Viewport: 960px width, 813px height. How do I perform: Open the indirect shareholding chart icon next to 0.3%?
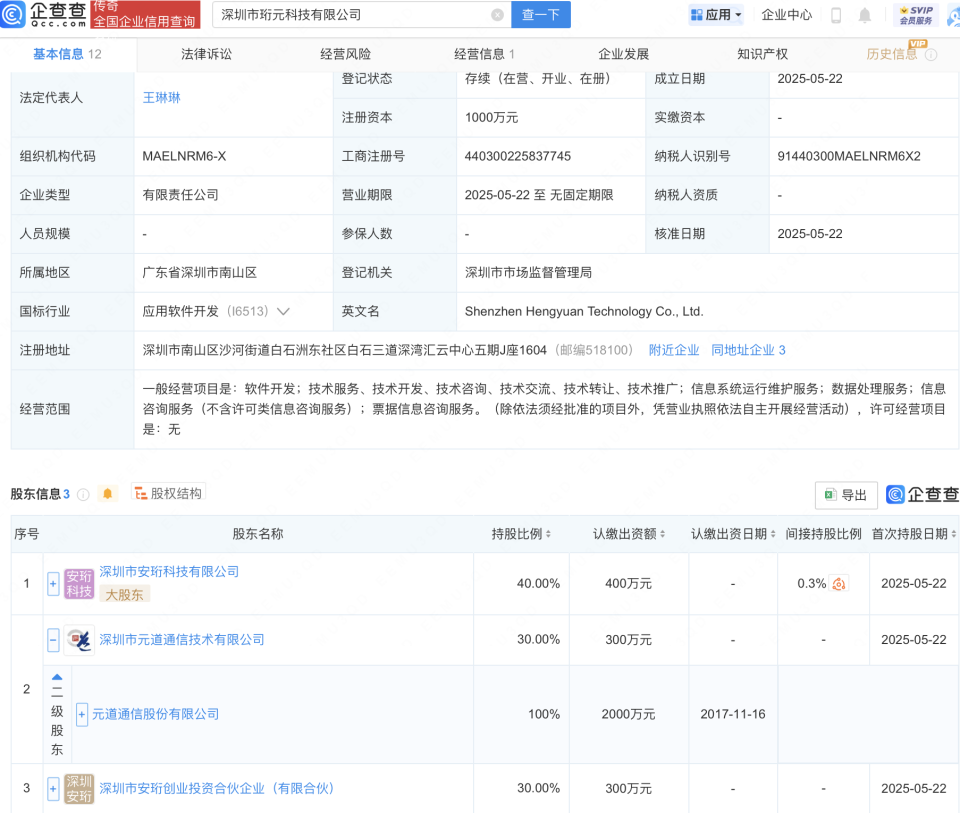click(839, 584)
